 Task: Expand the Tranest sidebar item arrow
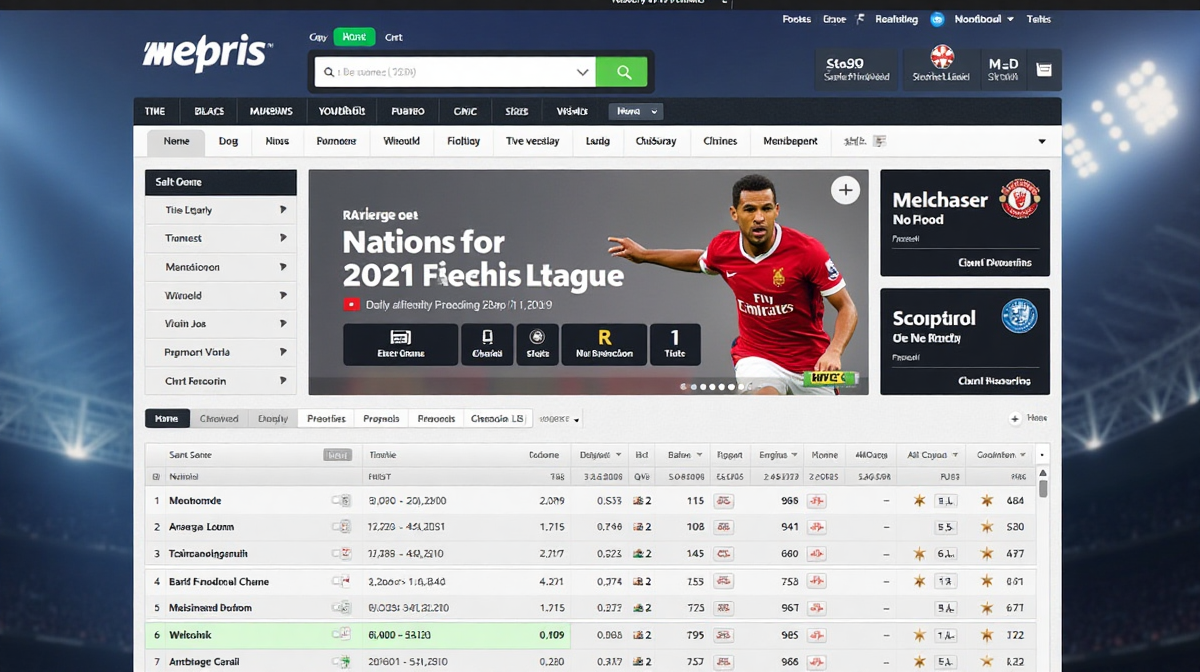point(283,238)
